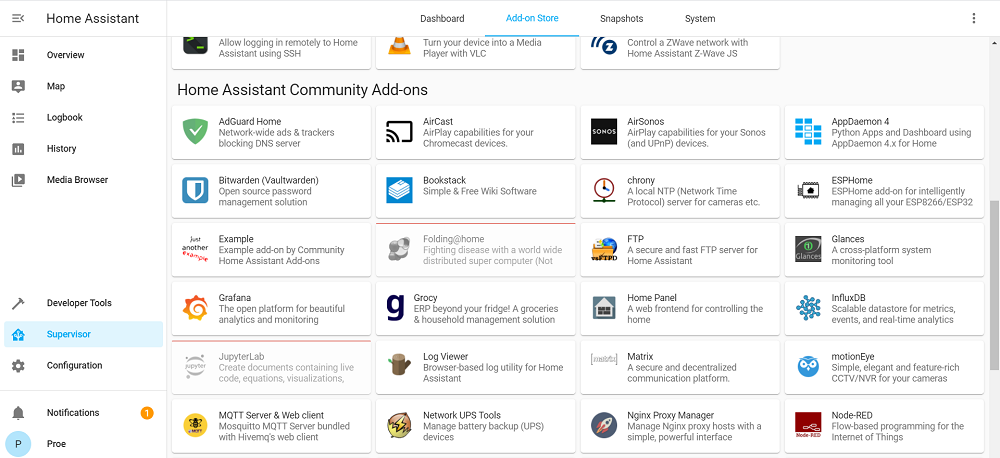The width and height of the screenshot is (1000, 458).
Task: Click the Map sidebar icon
Action: [x=18, y=86]
